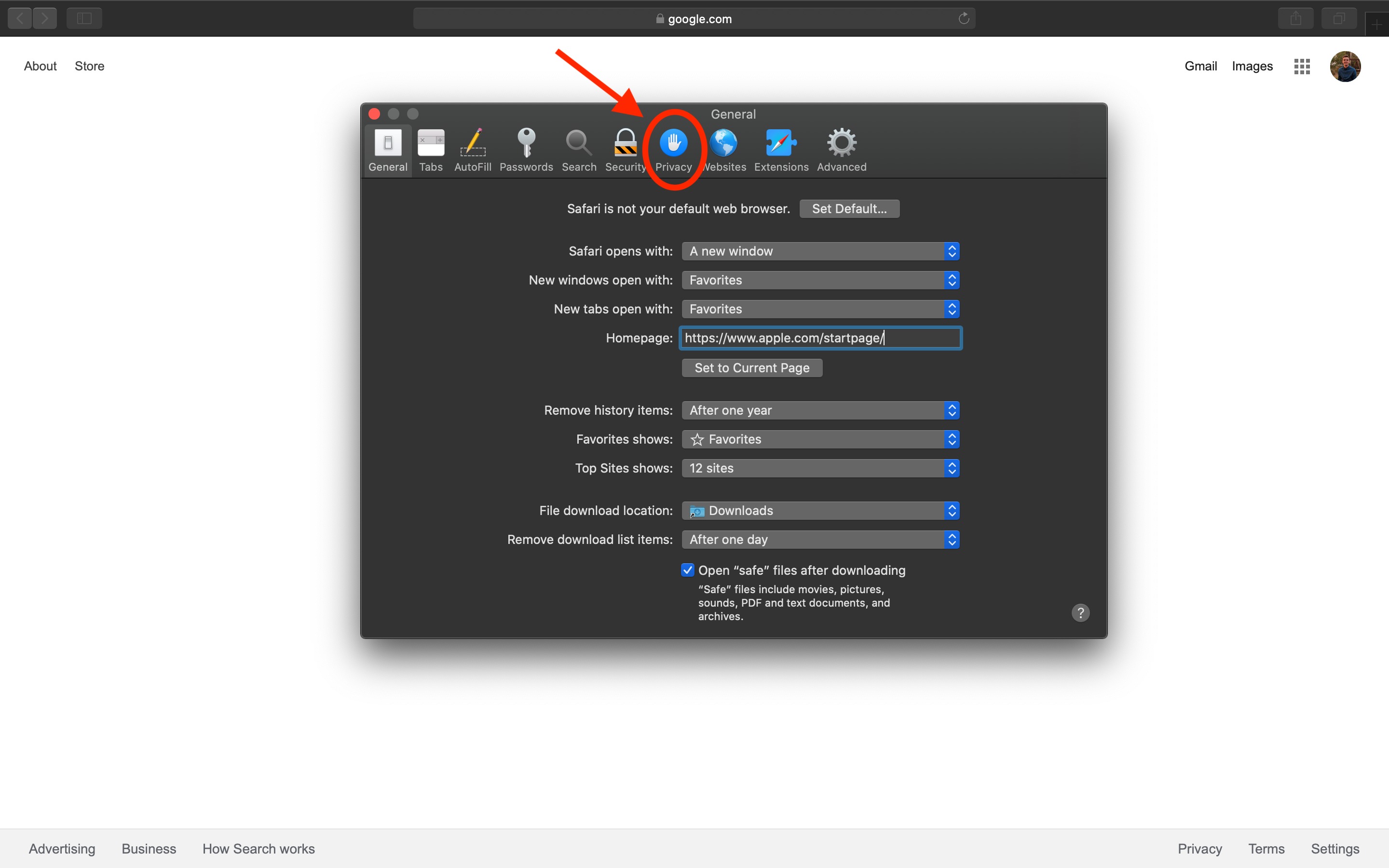Expand the Remove history items dropdown

pyautogui.click(x=820, y=410)
